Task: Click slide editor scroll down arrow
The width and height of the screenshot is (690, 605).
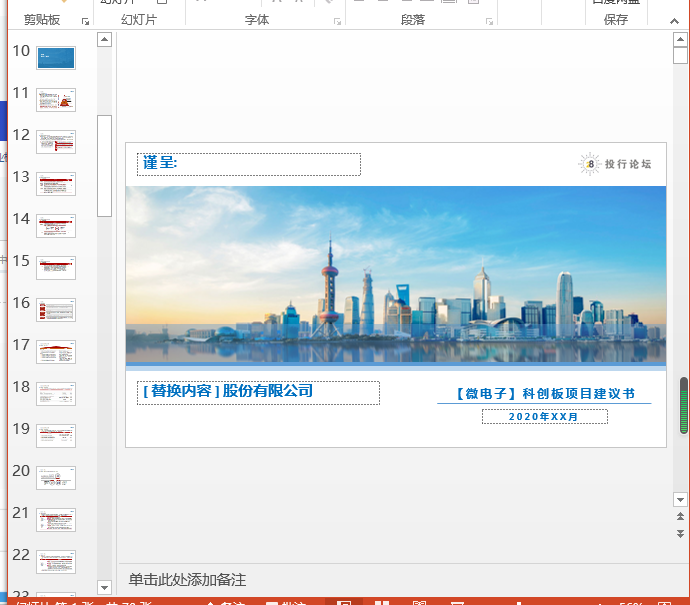Action: coord(680,499)
